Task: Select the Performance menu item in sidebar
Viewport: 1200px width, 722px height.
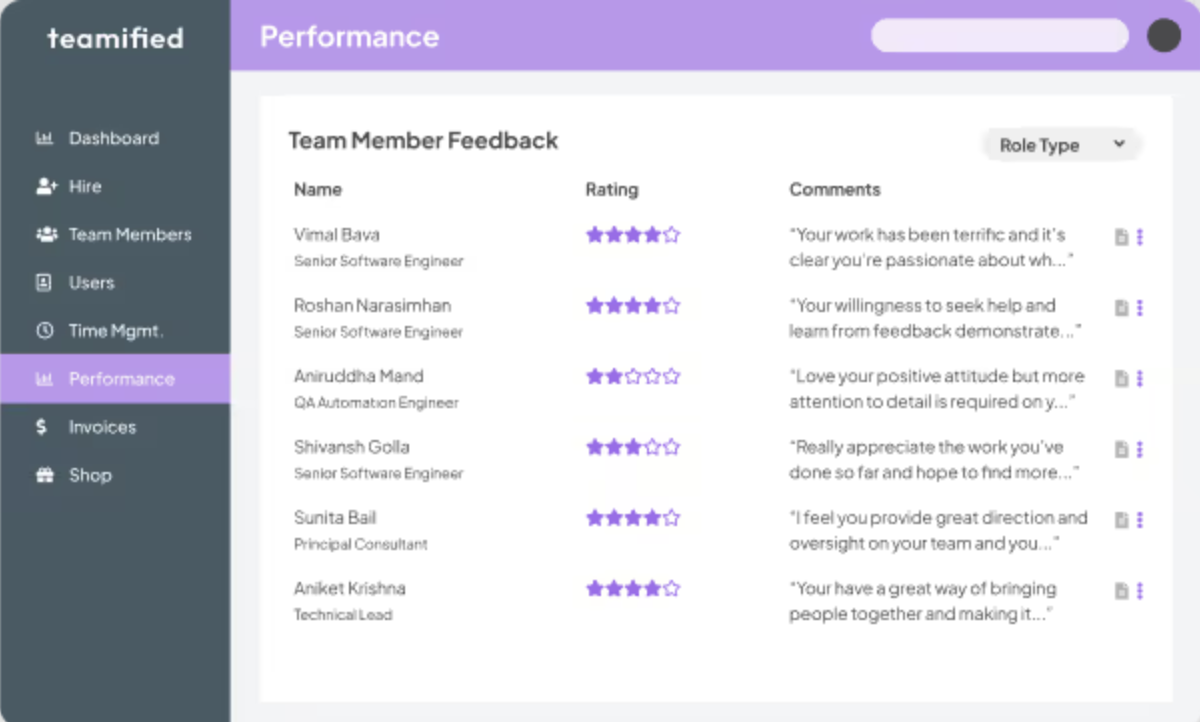Action: [x=120, y=379]
